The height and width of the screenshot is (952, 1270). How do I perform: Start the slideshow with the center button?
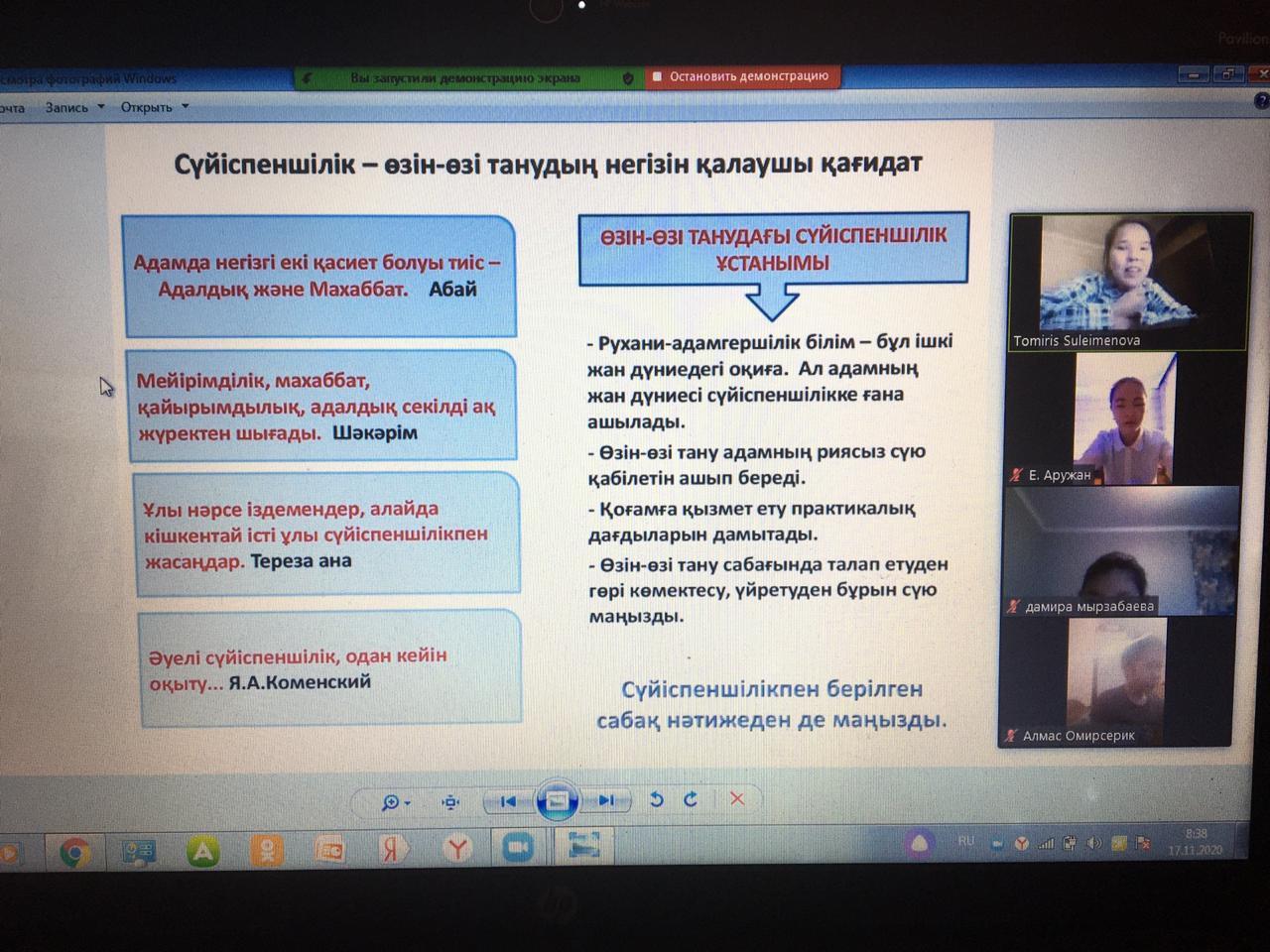pos(558,800)
